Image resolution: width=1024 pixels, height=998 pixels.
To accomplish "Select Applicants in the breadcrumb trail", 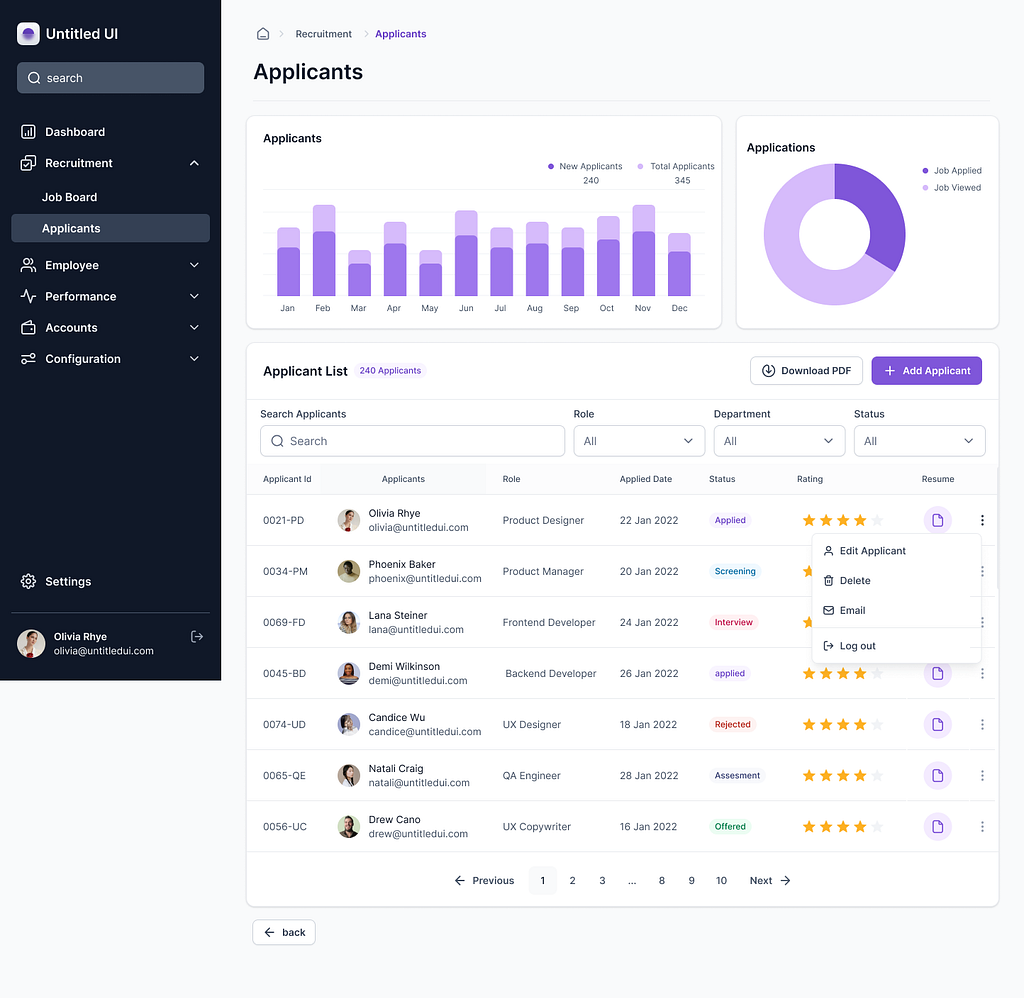I will (400, 33).
